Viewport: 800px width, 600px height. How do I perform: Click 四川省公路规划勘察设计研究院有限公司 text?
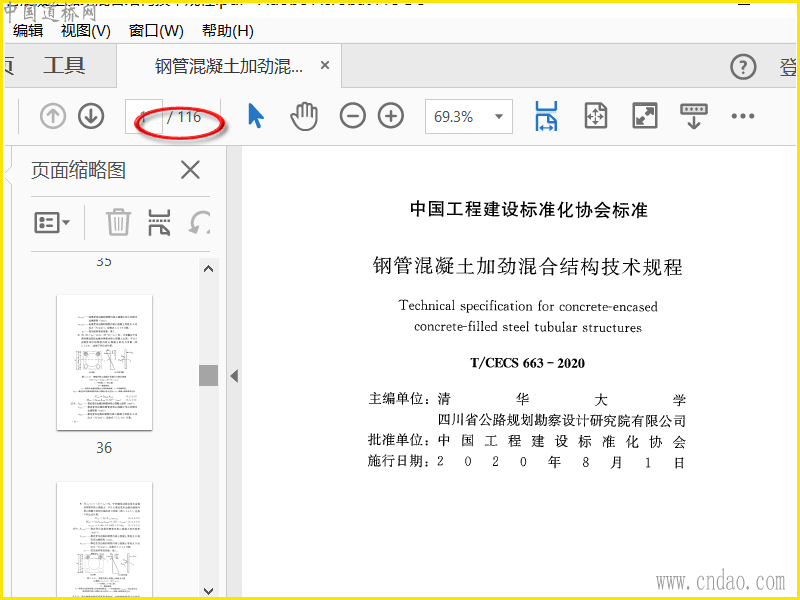point(561,420)
